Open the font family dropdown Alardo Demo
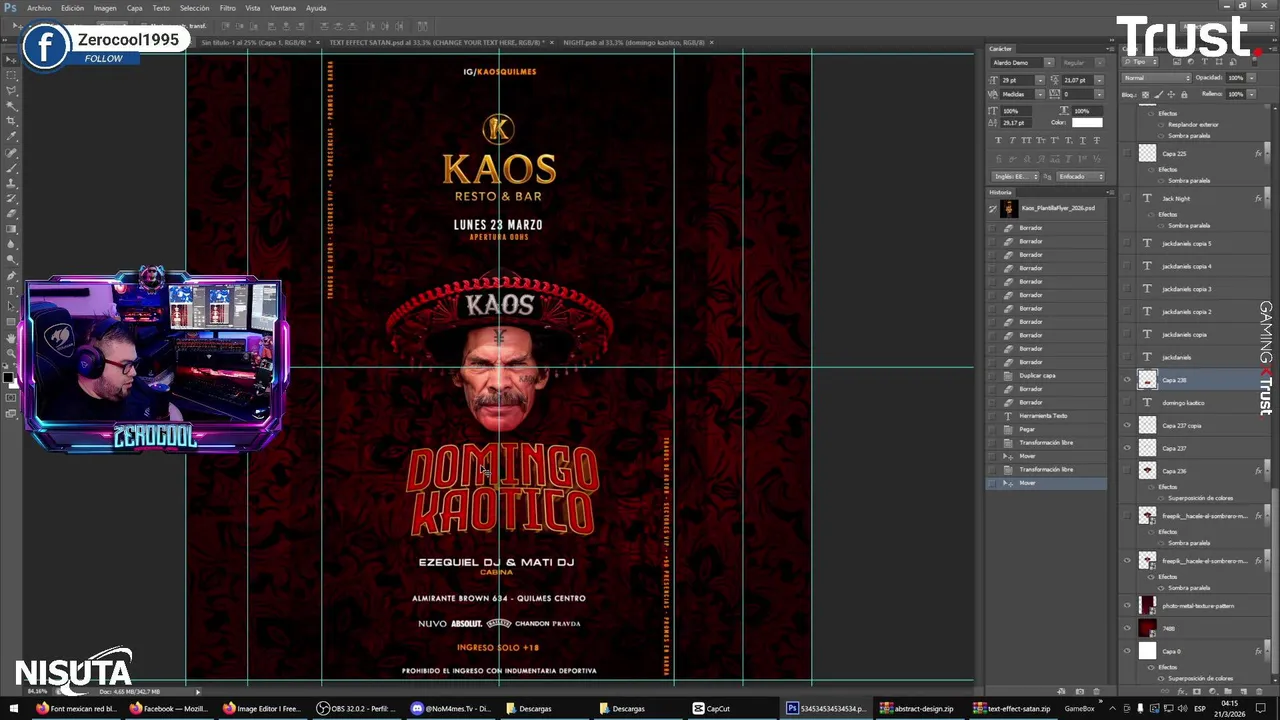This screenshot has width=1280, height=720. (1049, 63)
